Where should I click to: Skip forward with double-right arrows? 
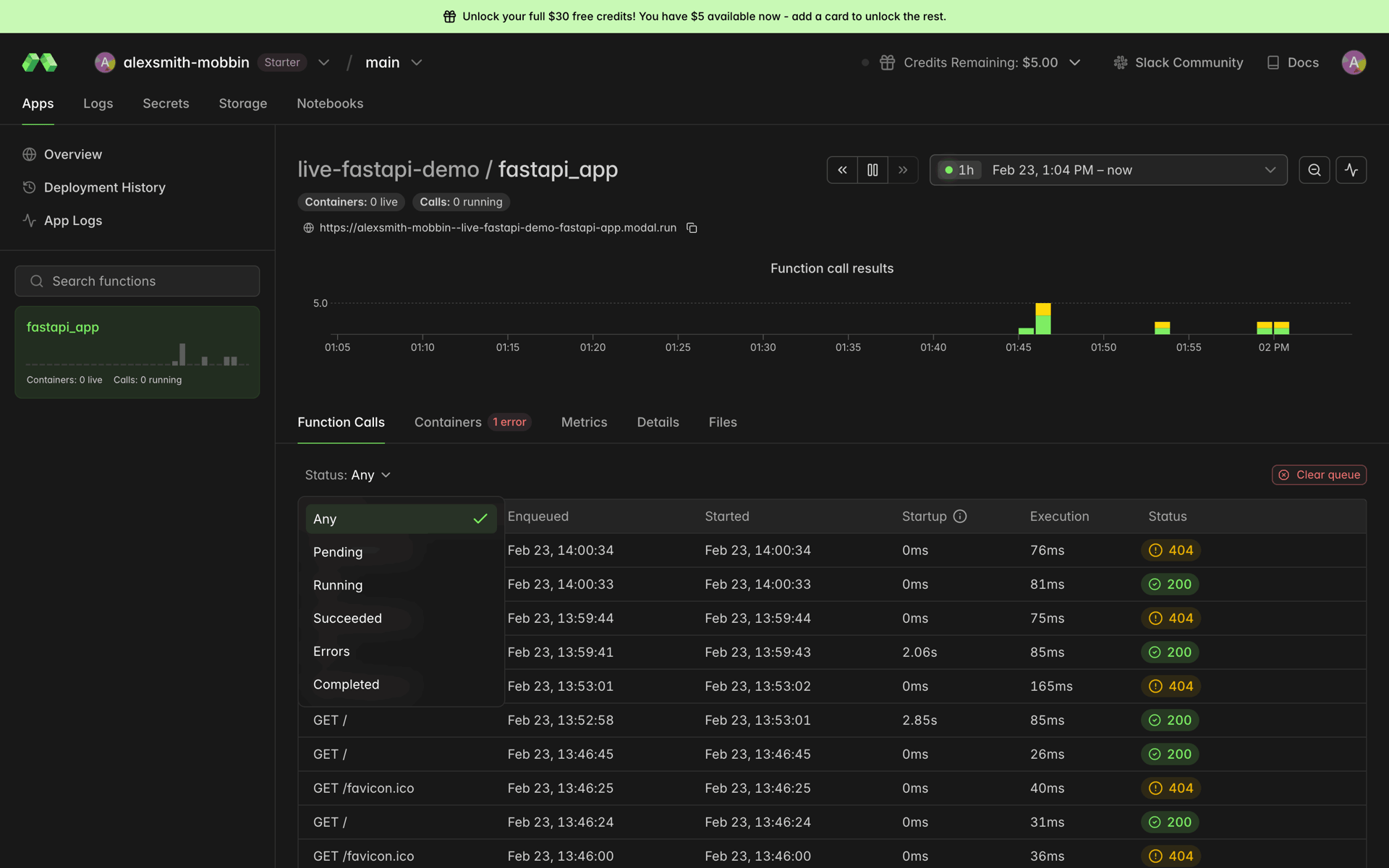(x=903, y=170)
